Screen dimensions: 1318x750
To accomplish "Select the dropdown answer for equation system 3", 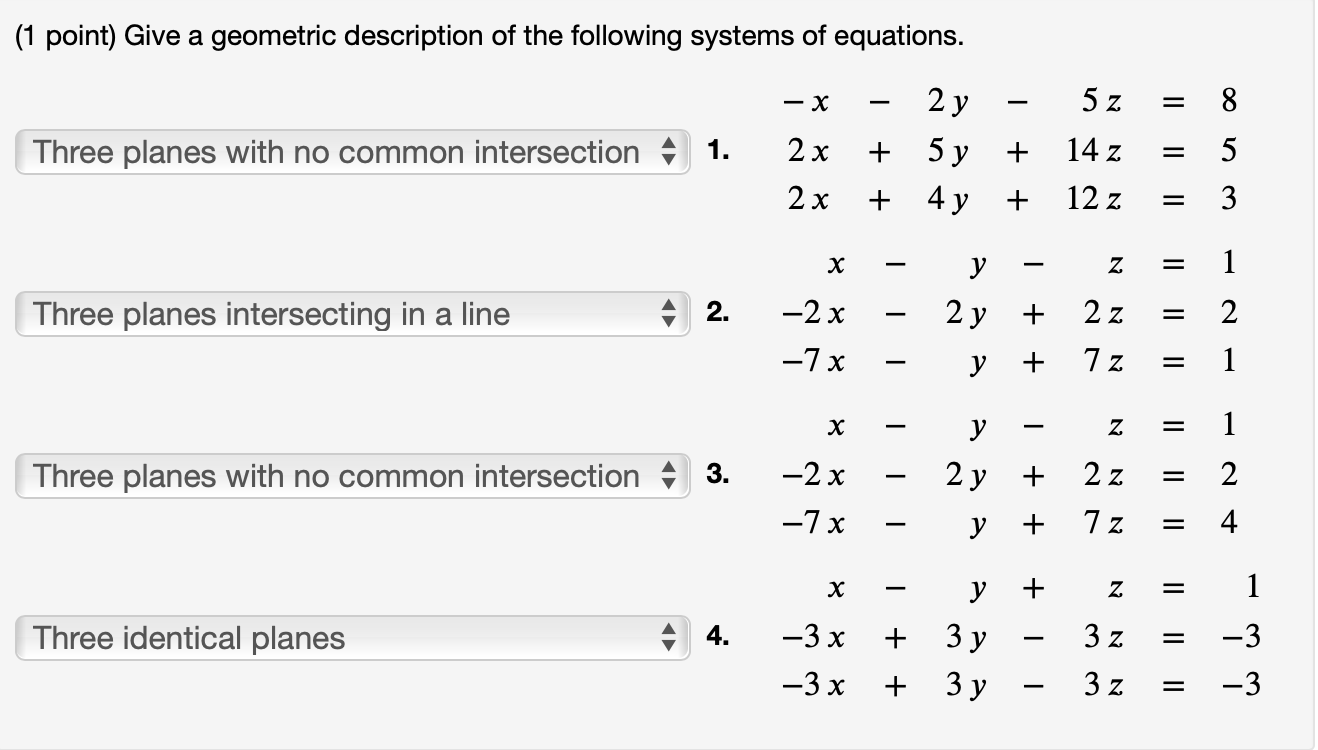I will (350, 476).
